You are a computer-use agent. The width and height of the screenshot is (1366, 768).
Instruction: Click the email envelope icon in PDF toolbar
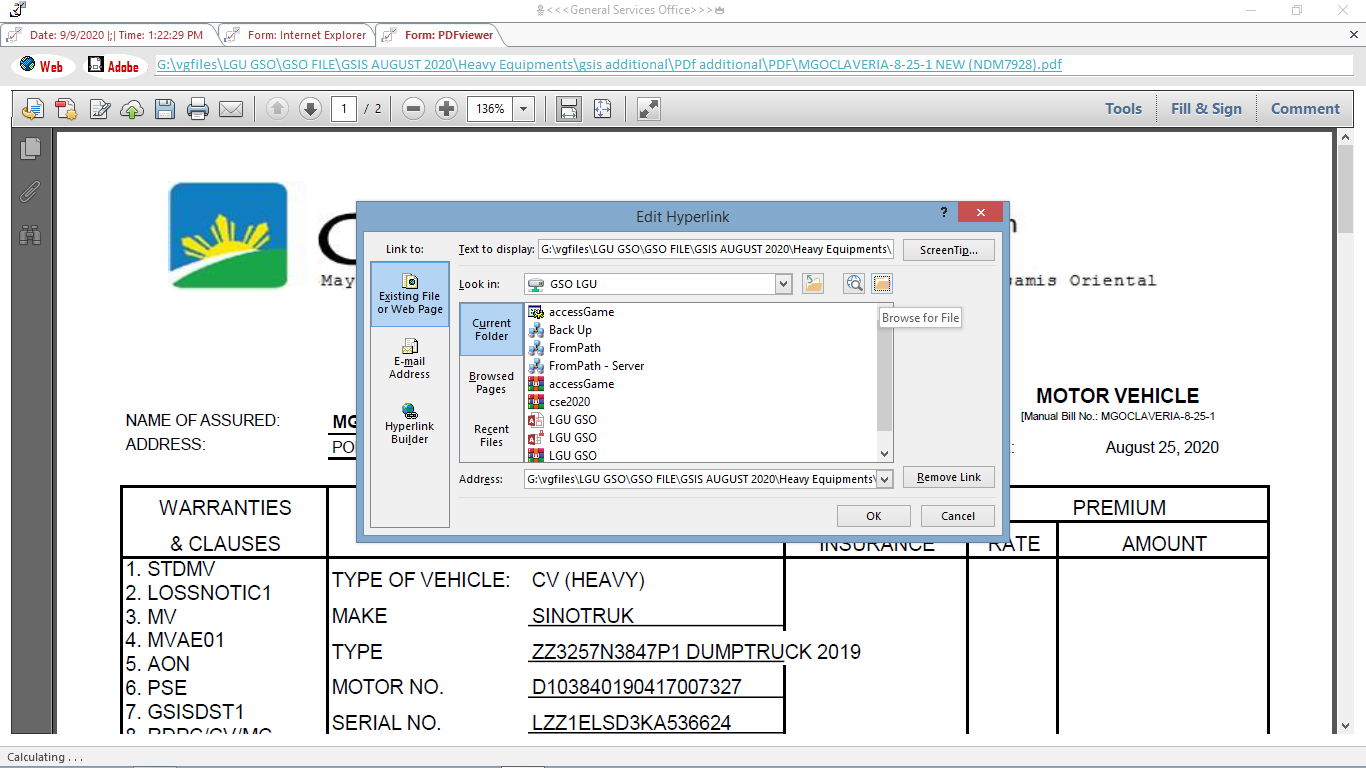(231, 109)
